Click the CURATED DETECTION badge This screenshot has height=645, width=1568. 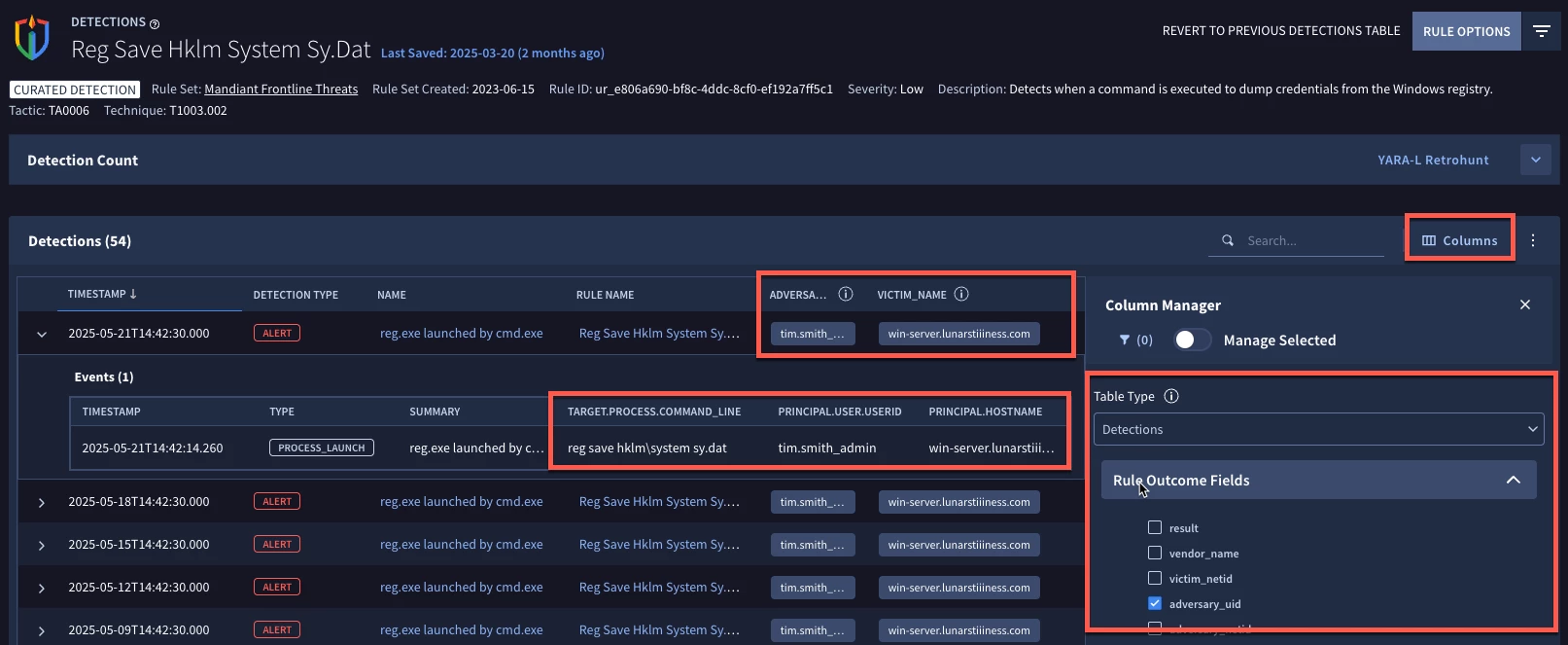point(75,90)
